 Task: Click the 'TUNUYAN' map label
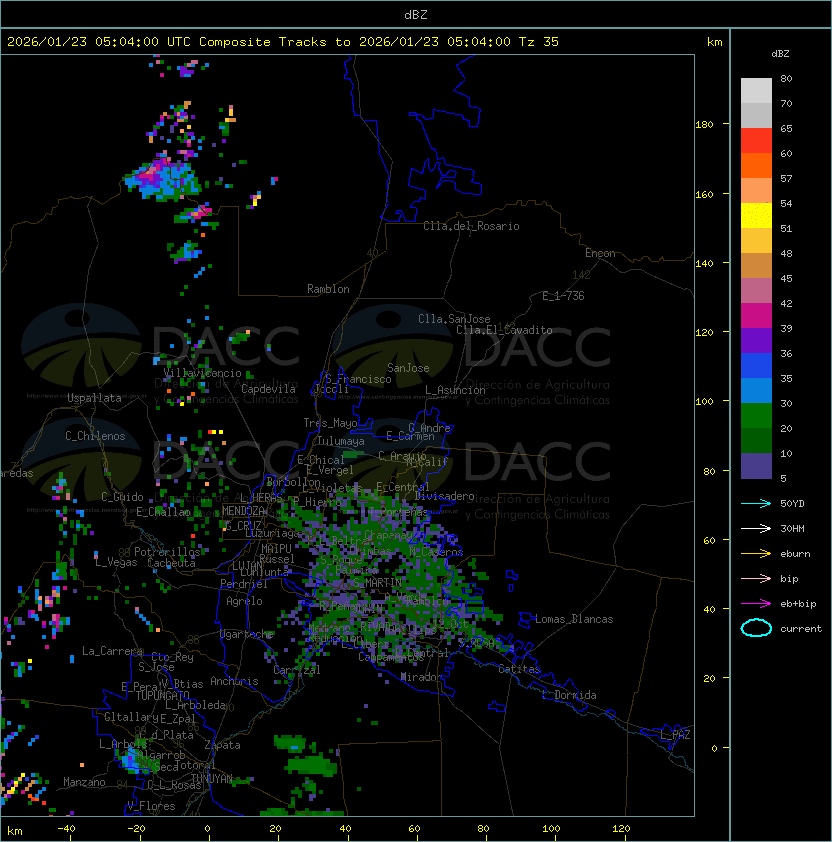coord(212,778)
